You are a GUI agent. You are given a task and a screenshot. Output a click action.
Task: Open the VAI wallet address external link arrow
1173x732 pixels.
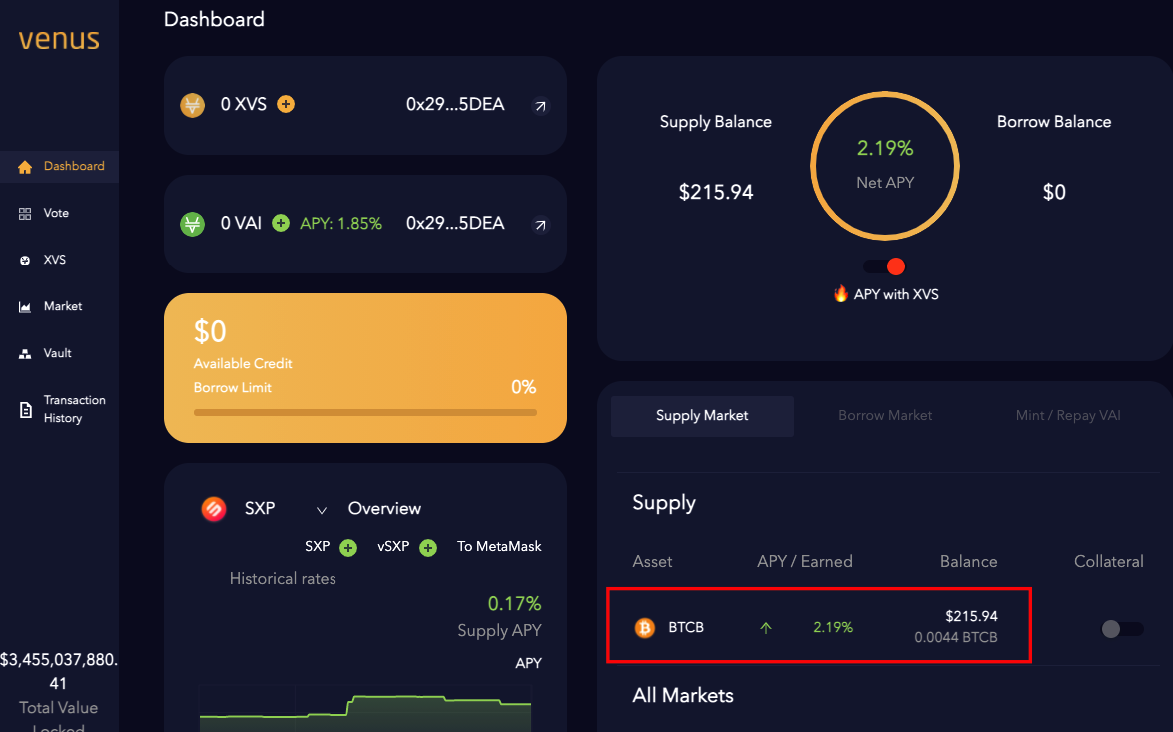coord(540,225)
